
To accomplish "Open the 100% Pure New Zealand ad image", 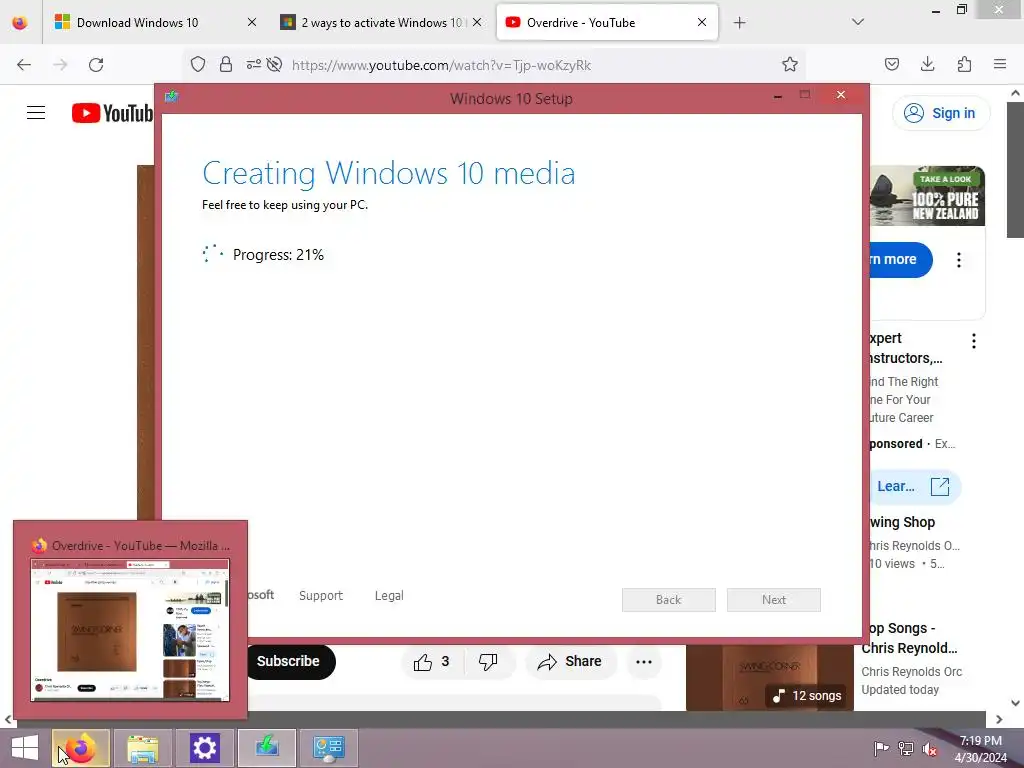I will pyautogui.click(x=927, y=196).
